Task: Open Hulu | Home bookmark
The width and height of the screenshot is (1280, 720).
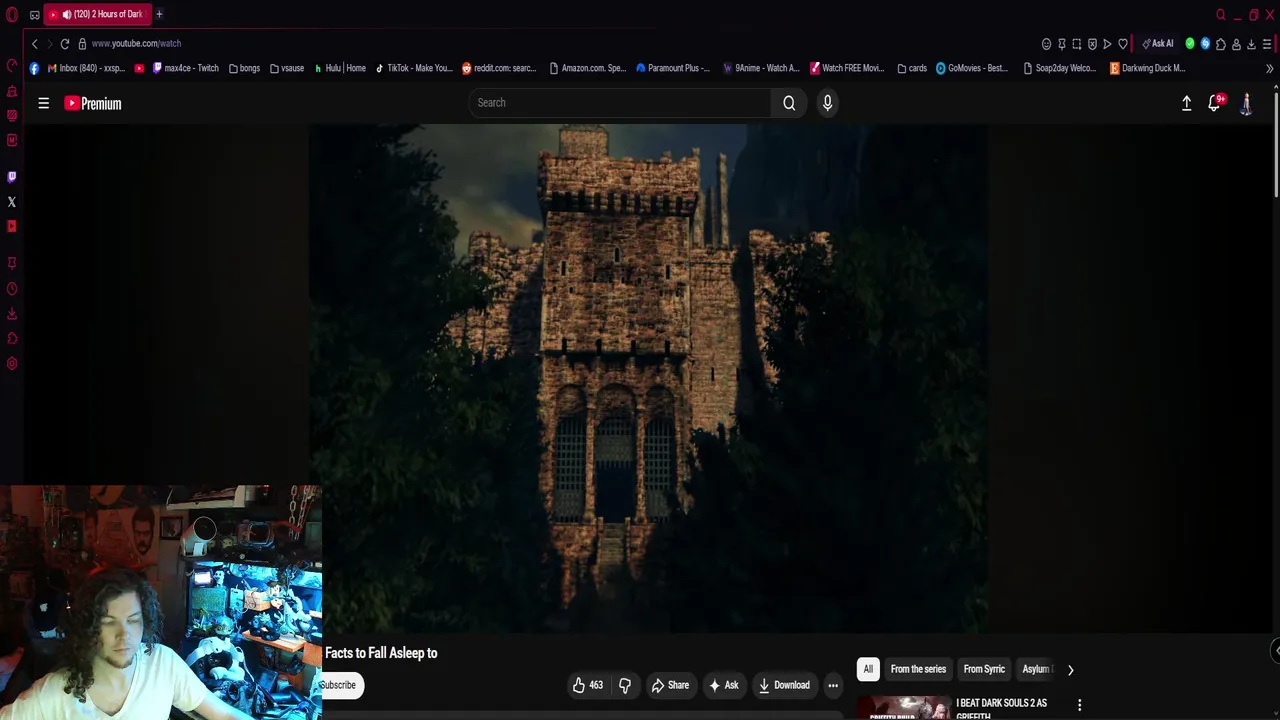Action: coord(340,68)
